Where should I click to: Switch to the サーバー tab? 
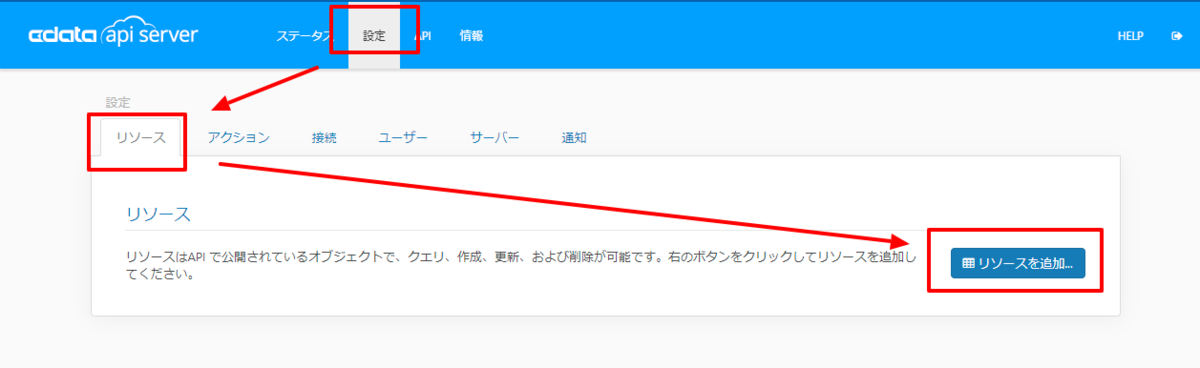495,138
